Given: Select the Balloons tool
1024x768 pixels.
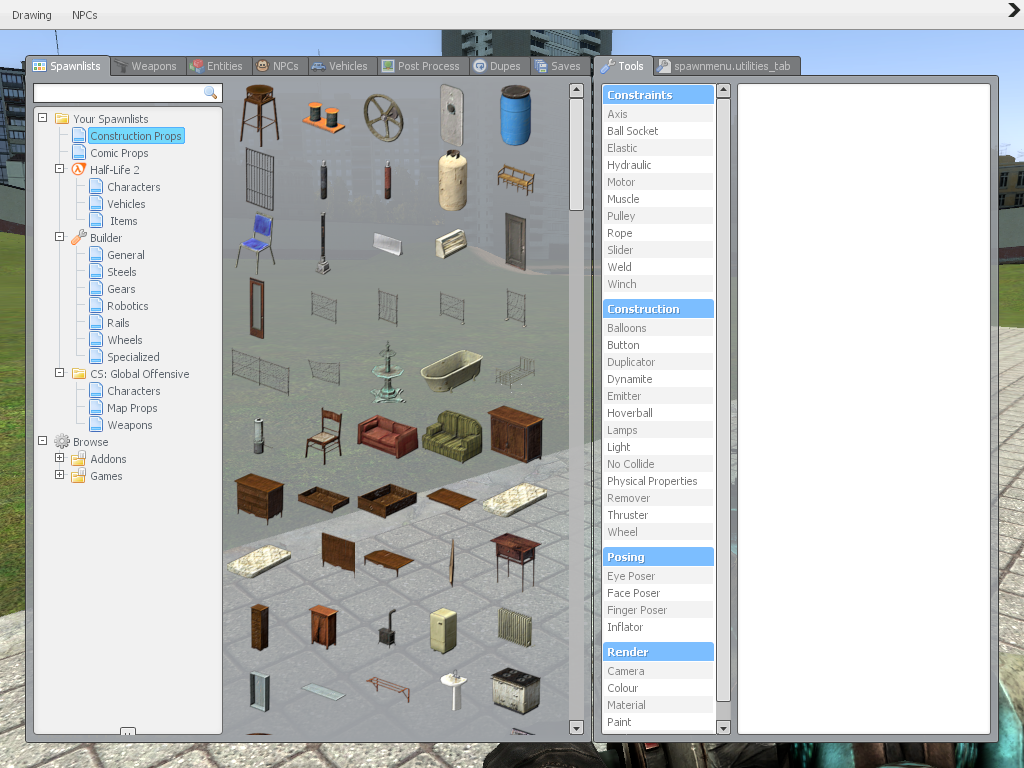Looking at the screenshot, I should point(658,328).
